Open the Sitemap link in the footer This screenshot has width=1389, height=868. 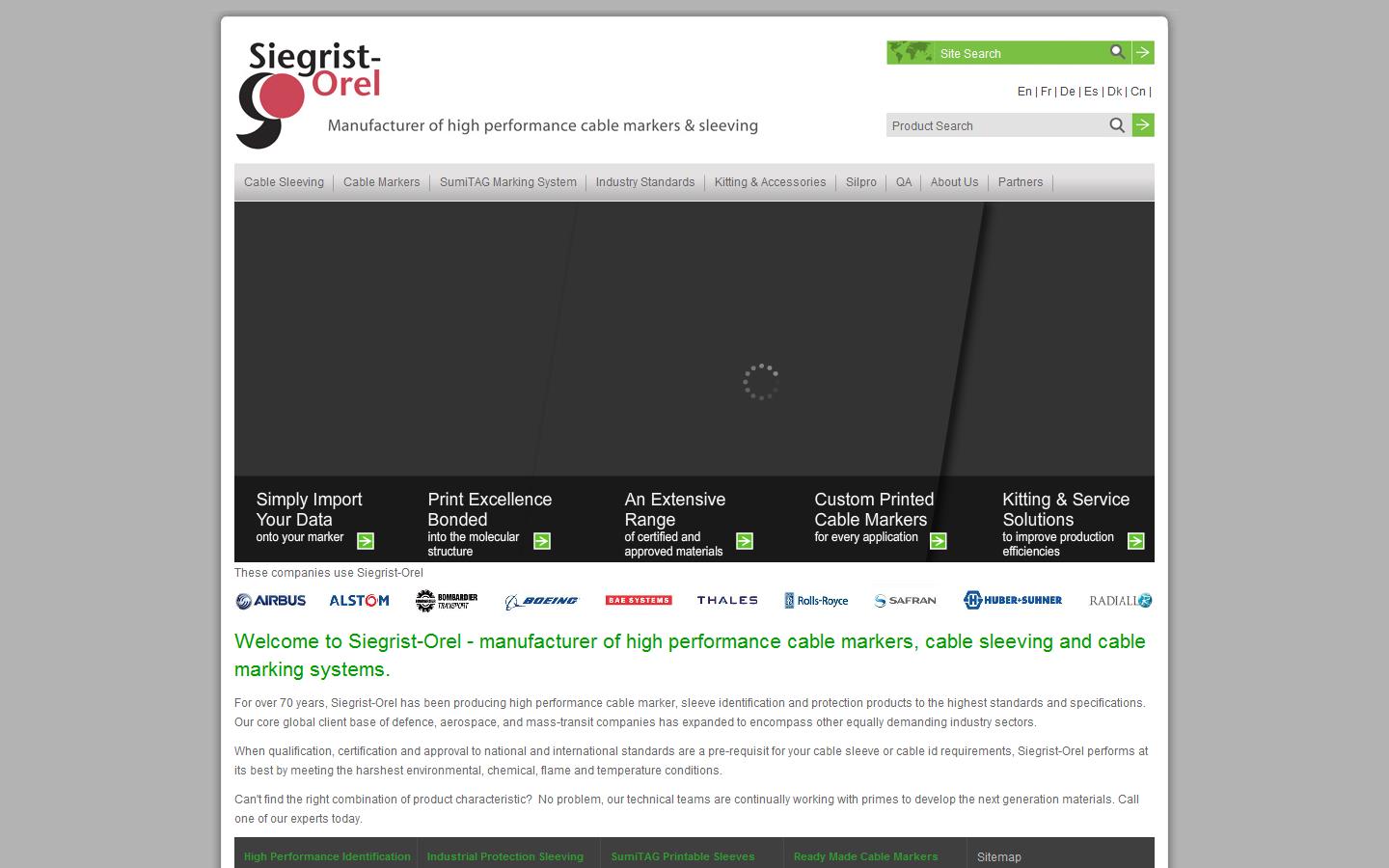[x=998, y=856]
